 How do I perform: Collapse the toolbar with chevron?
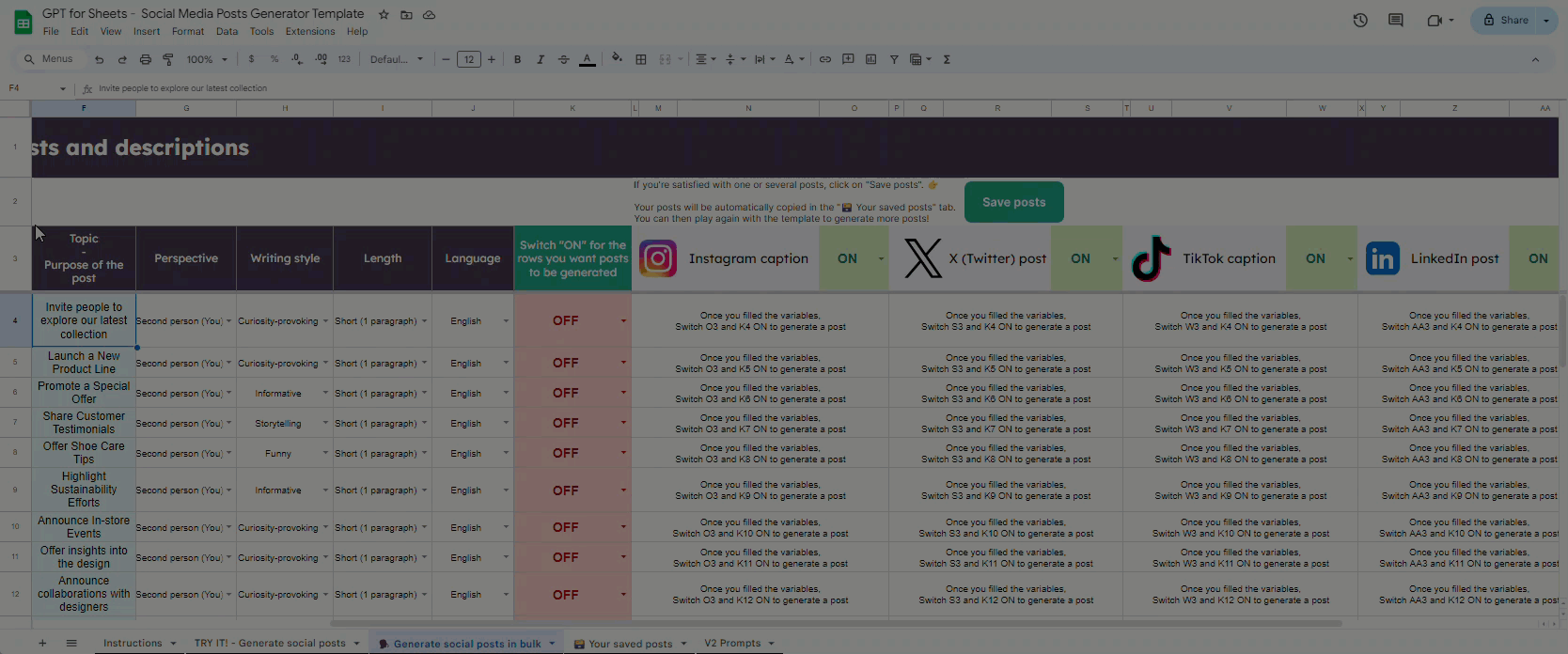[1535, 59]
